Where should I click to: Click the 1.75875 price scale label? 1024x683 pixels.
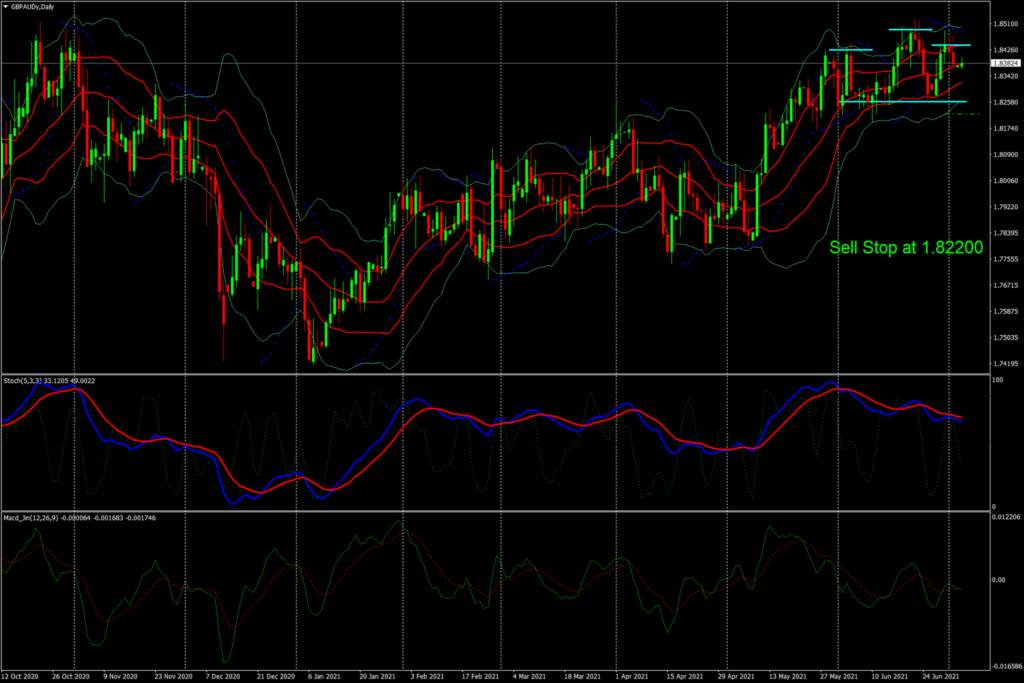pyautogui.click(x=1006, y=311)
